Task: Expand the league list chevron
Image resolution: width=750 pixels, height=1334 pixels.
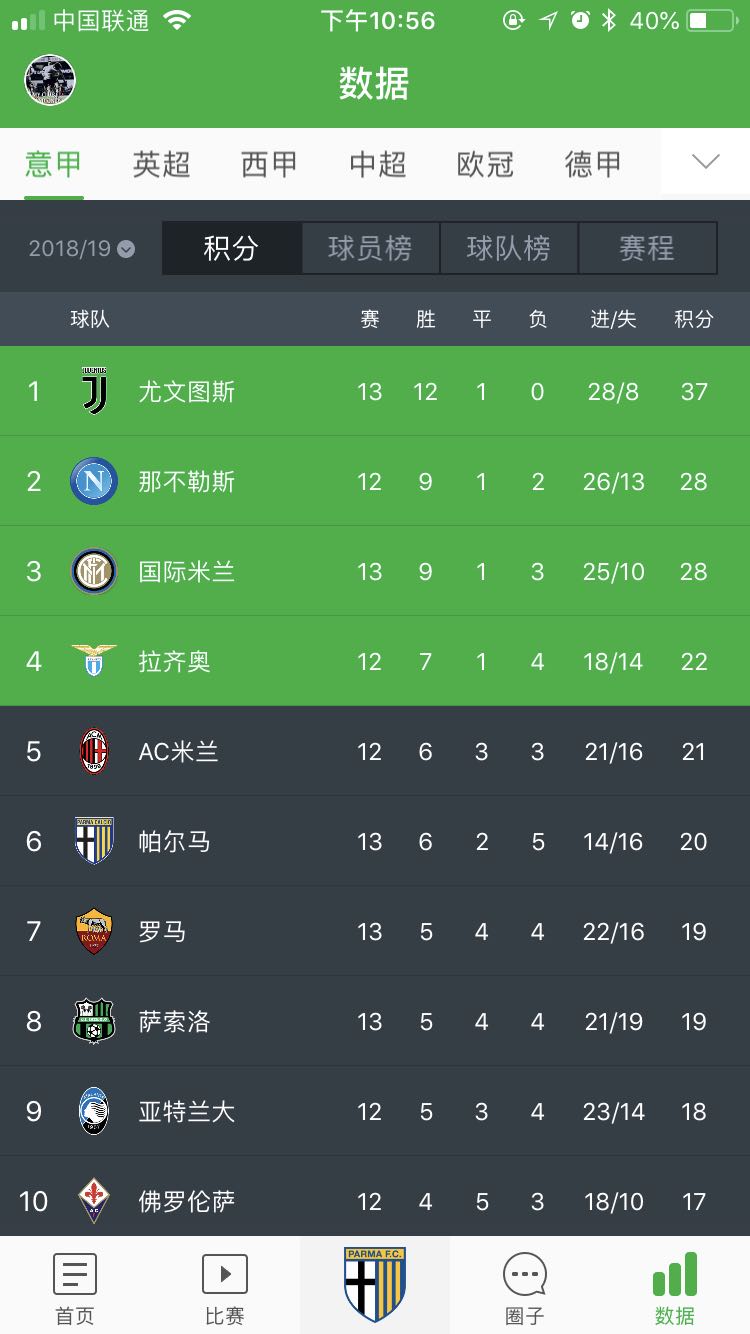Action: click(705, 163)
